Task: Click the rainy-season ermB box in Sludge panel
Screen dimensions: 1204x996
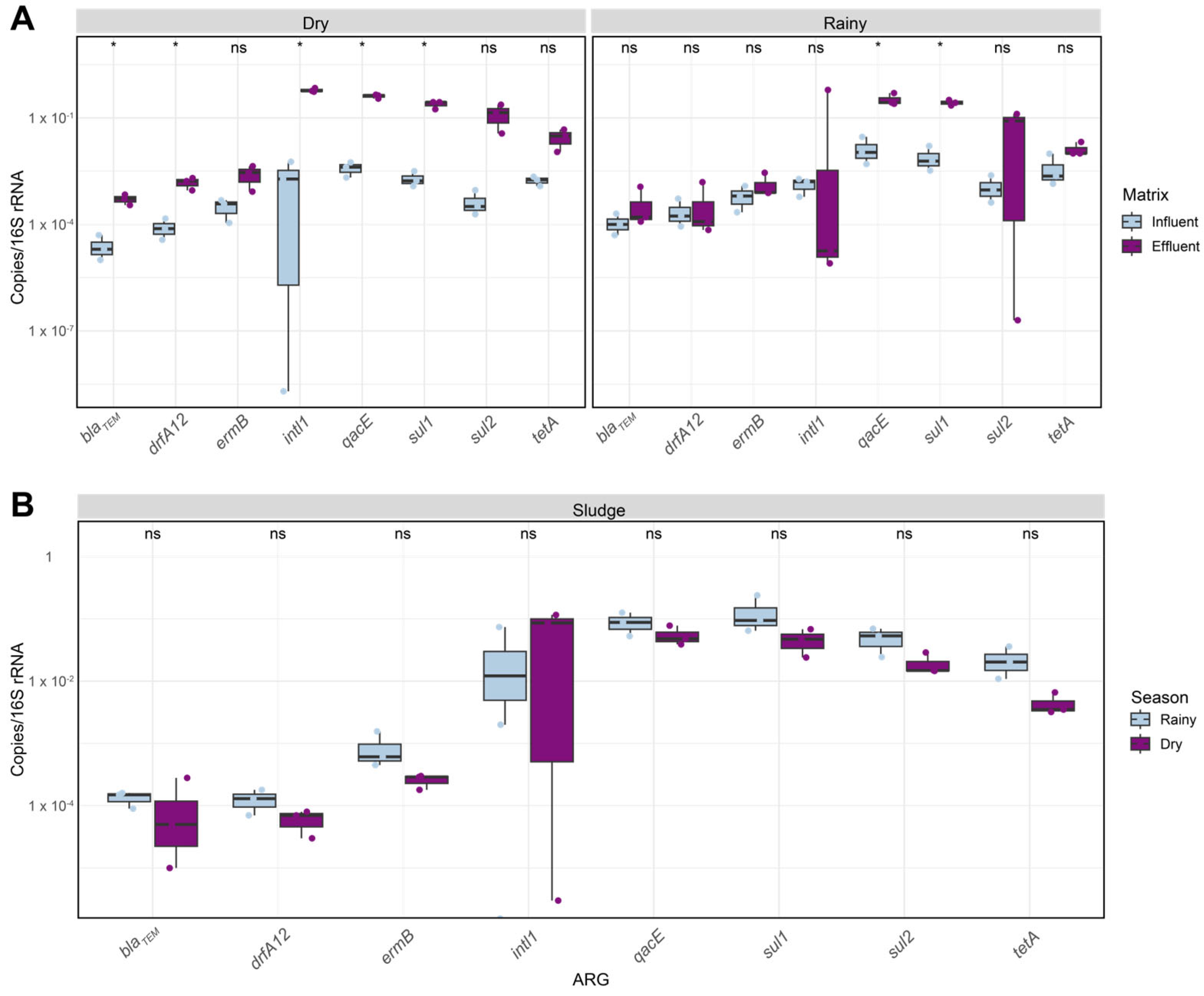Action: pos(380,752)
